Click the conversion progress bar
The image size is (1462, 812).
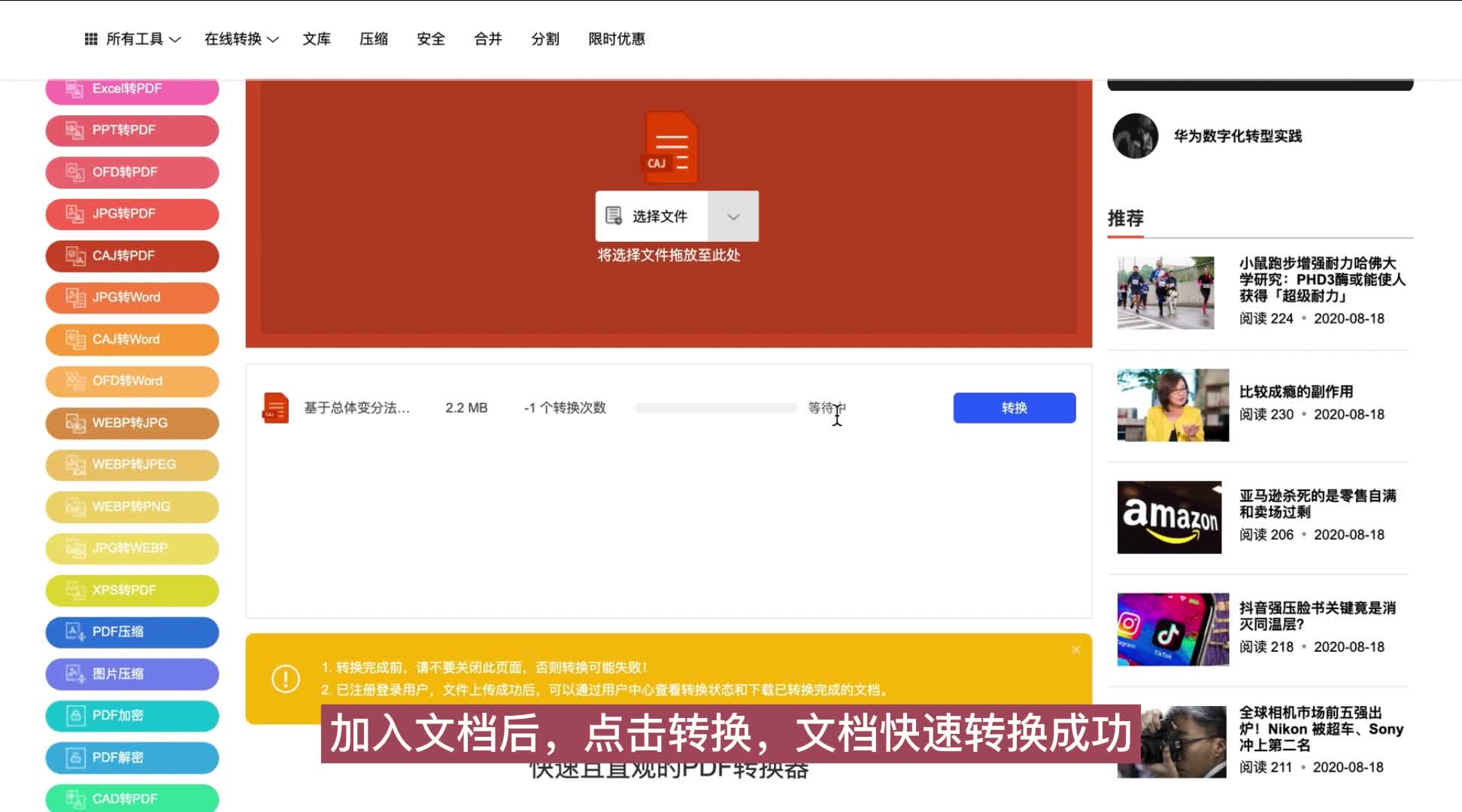pyautogui.click(x=714, y=408)
